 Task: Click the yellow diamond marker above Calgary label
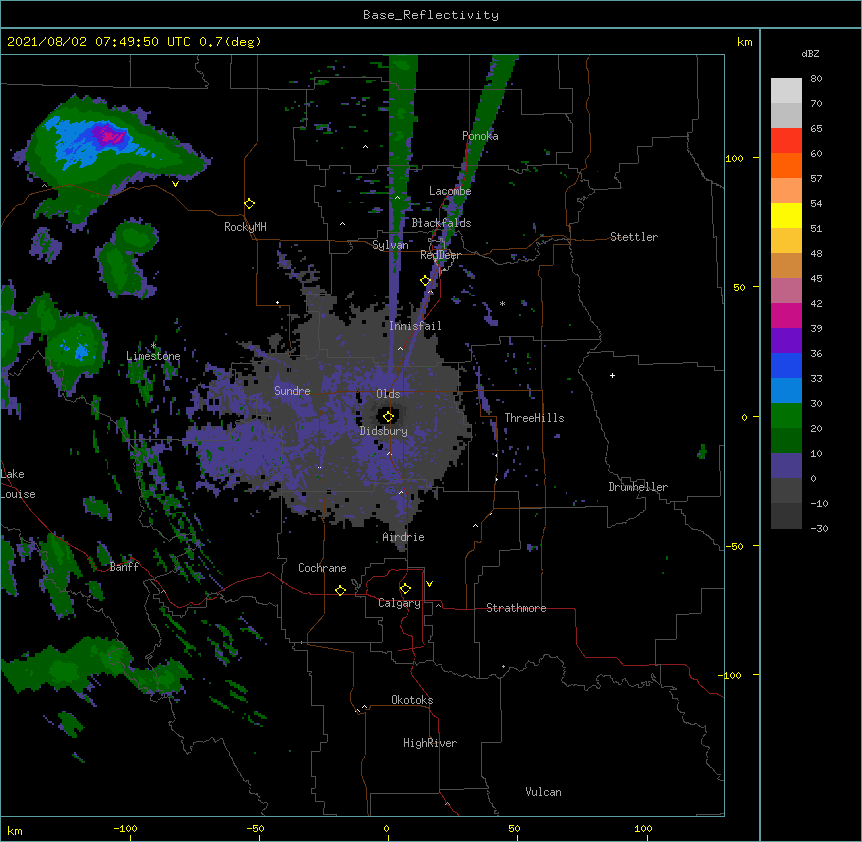coord(405,589)
